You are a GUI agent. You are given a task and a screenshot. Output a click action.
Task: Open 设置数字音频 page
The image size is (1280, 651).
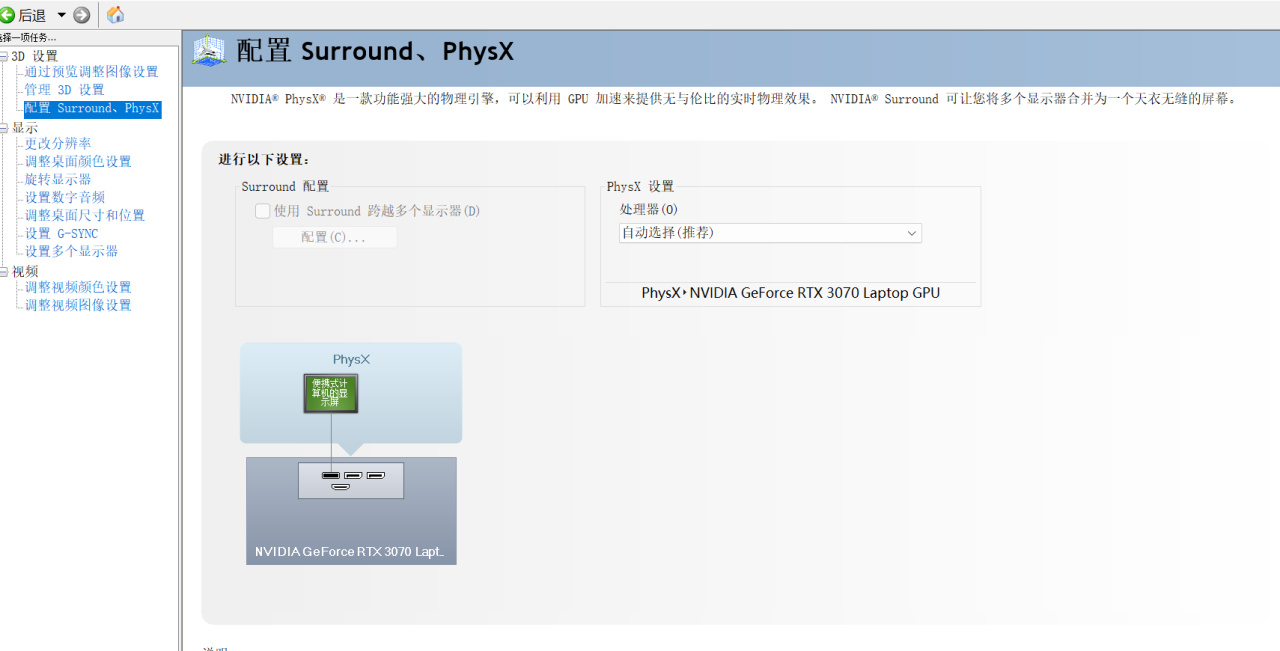[64, 198]
